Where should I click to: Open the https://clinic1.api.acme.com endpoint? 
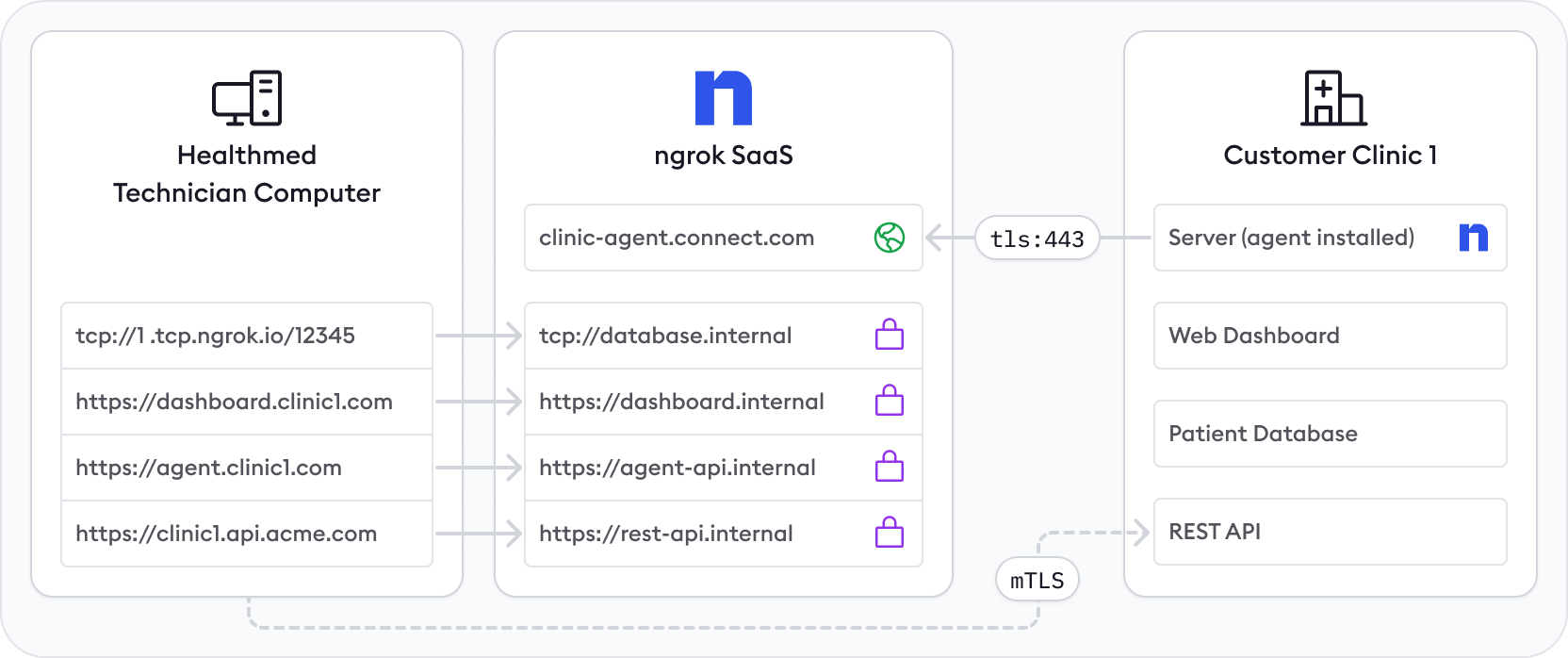(226, 534)
